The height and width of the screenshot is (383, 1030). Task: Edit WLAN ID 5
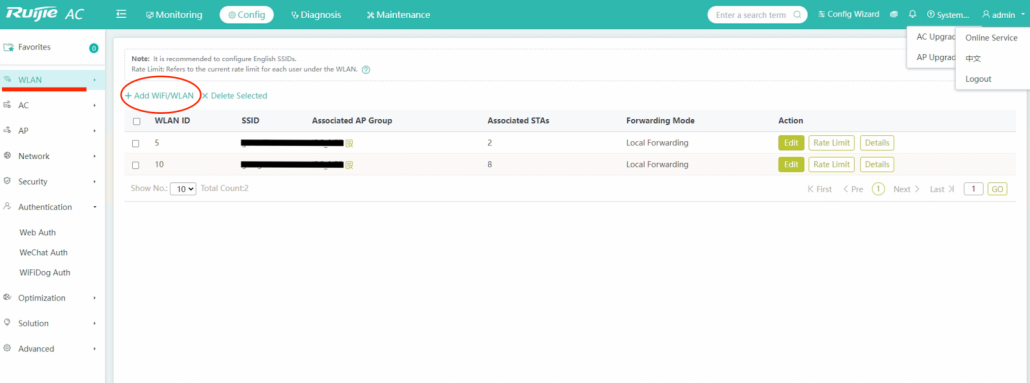coord(791,143)
